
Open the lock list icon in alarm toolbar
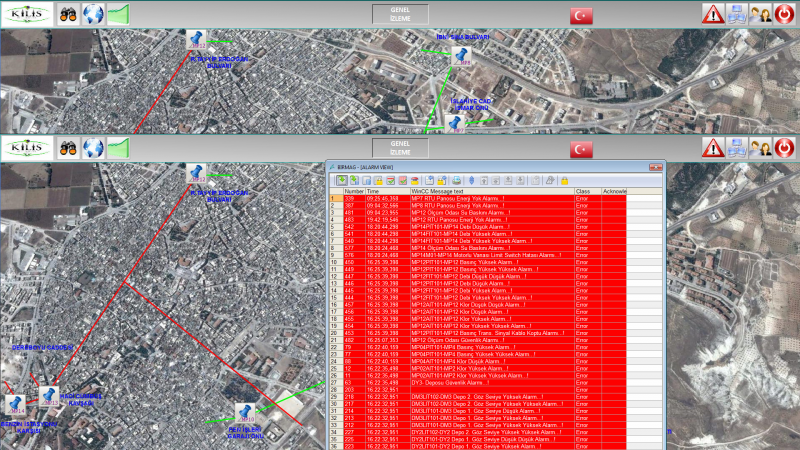(x=379, y=181)
